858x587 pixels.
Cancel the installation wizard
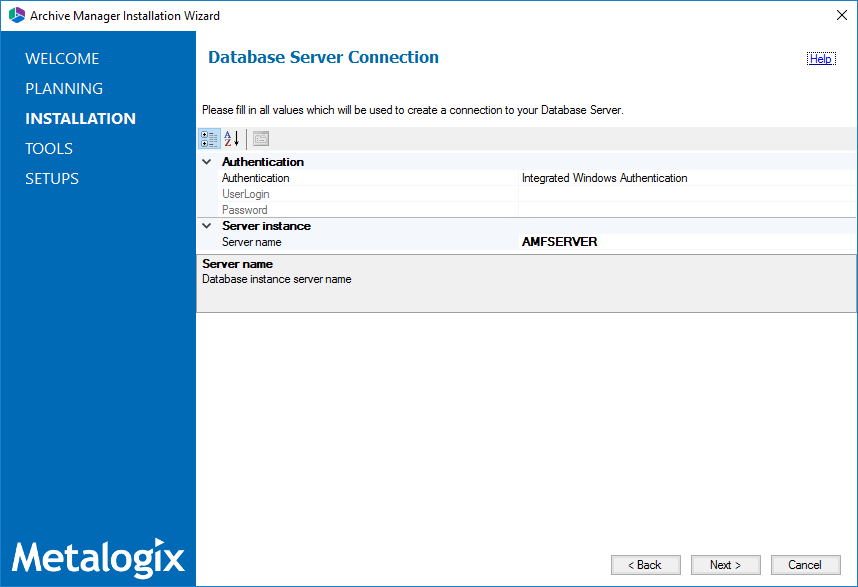804,565
